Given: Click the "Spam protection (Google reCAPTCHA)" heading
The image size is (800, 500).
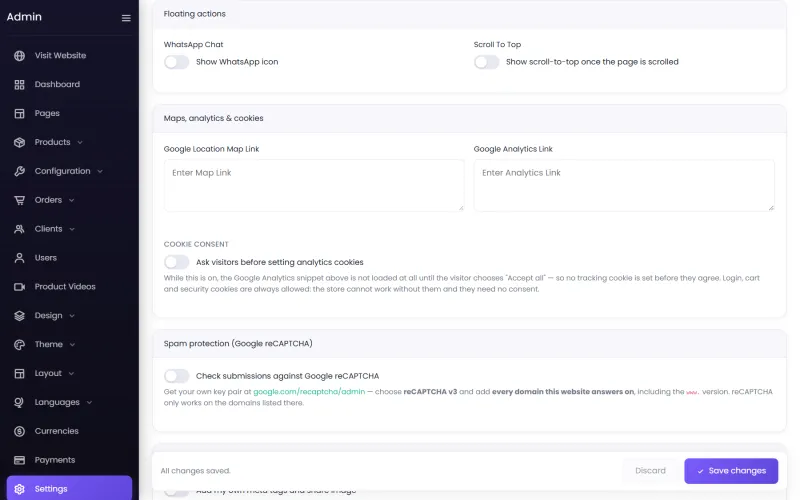Looking at the screenshot, I should [x=238, y=344].
